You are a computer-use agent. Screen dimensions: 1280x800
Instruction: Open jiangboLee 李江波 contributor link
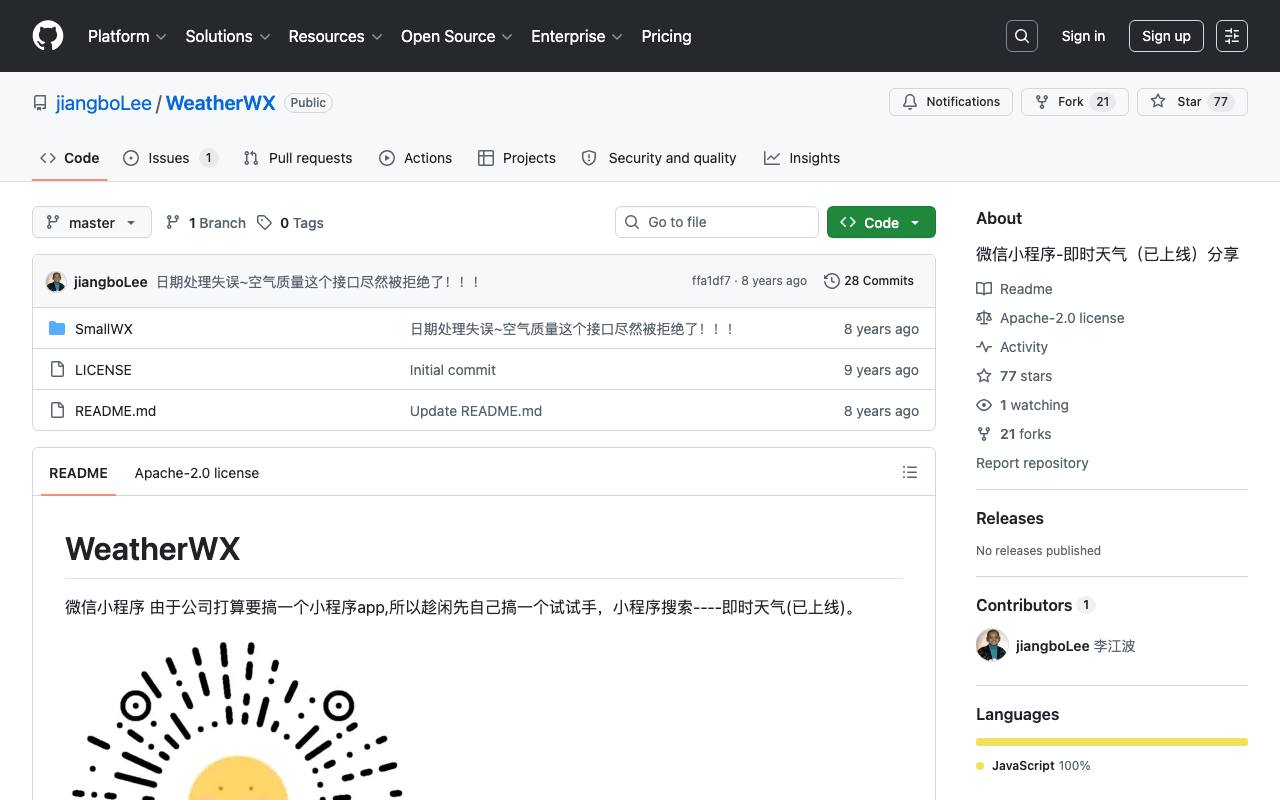(1075, 646)
